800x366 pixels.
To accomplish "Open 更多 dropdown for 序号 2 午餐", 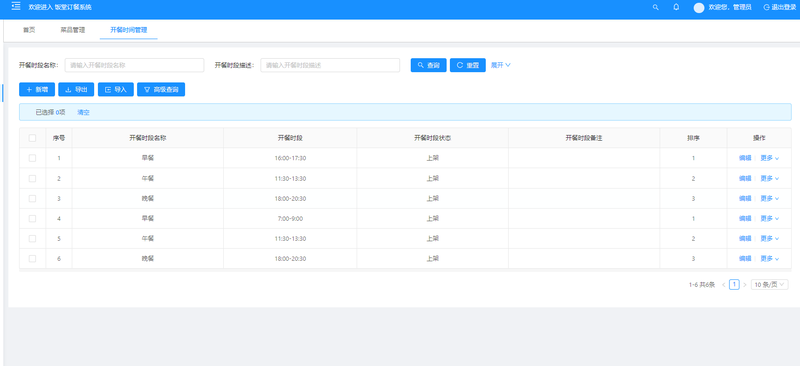I will (769, 178).
